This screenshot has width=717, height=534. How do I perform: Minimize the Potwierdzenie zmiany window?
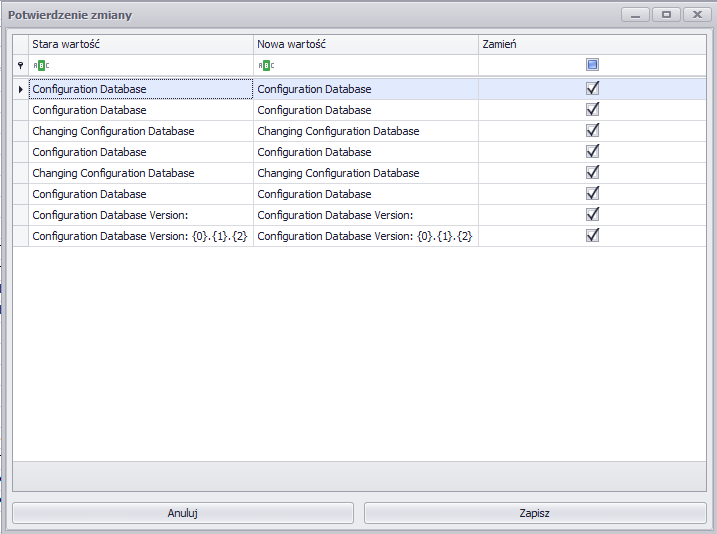(635, 15)
